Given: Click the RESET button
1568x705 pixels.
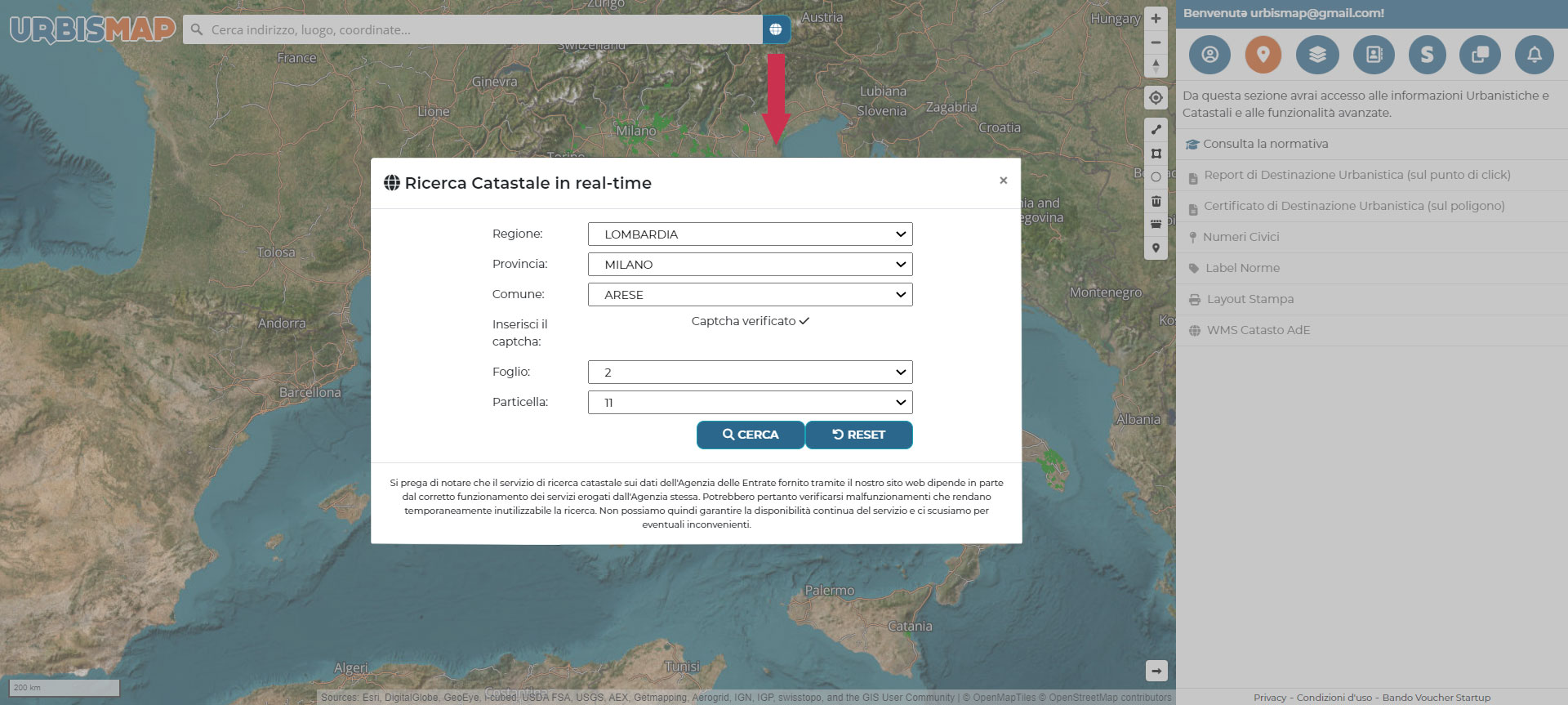Looking at the screenshot, I should click(x=859, y=435).
